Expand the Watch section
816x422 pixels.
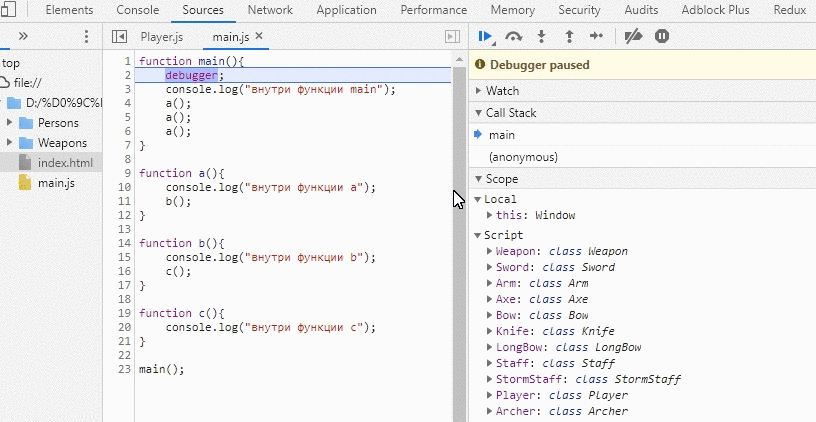(502, 91)
